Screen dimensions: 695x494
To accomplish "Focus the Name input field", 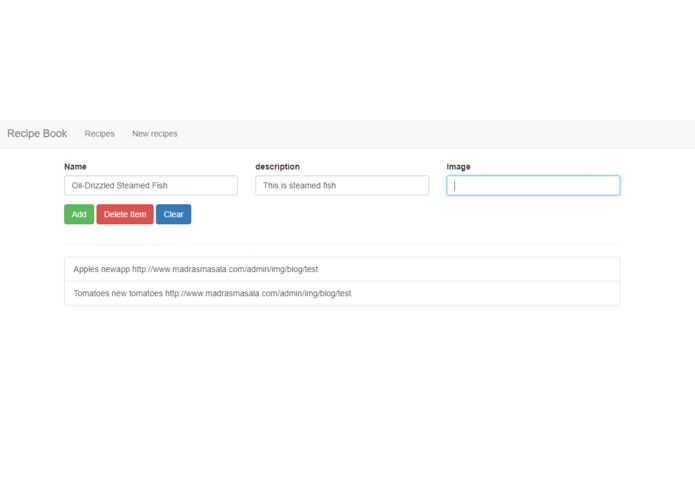I will pyautogui.click(x=151, y=185).
